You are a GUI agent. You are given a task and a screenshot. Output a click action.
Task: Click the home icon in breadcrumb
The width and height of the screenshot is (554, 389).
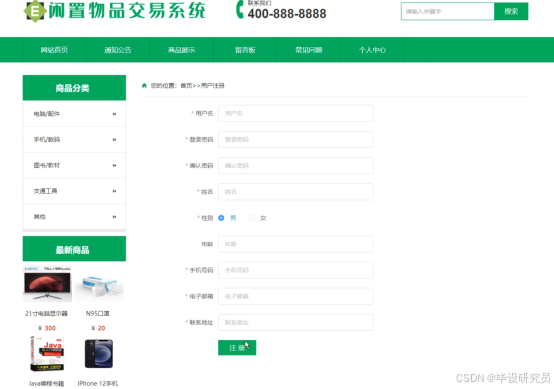point(144,86)
